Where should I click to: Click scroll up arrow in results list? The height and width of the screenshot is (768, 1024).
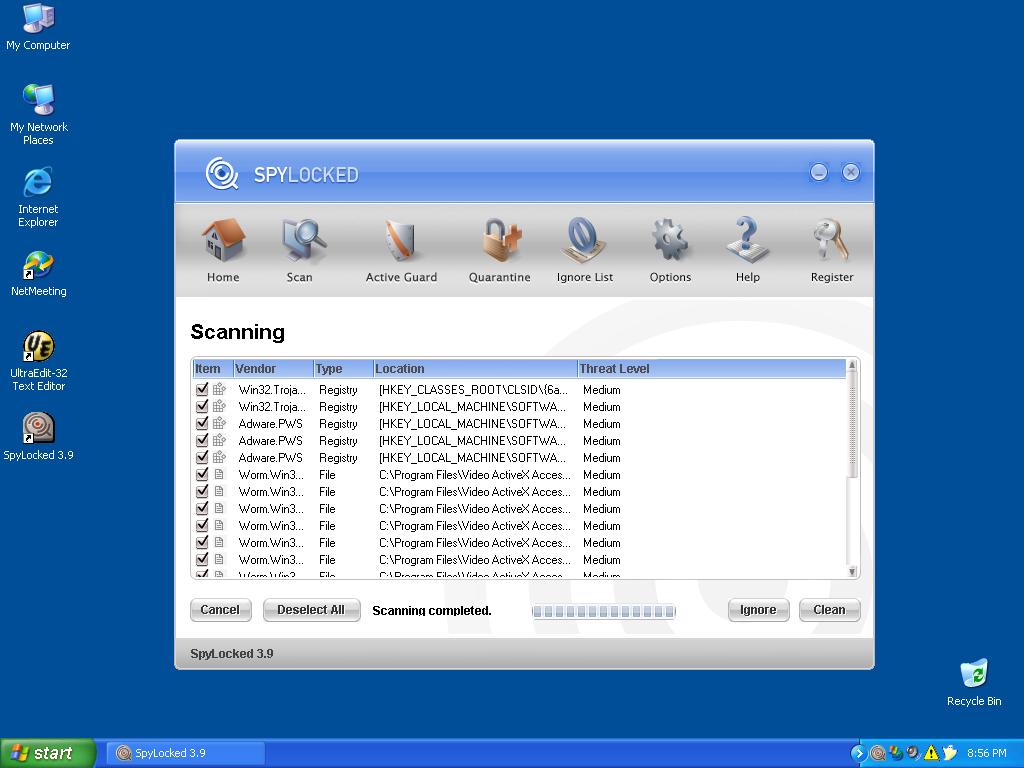pos(852,366)
